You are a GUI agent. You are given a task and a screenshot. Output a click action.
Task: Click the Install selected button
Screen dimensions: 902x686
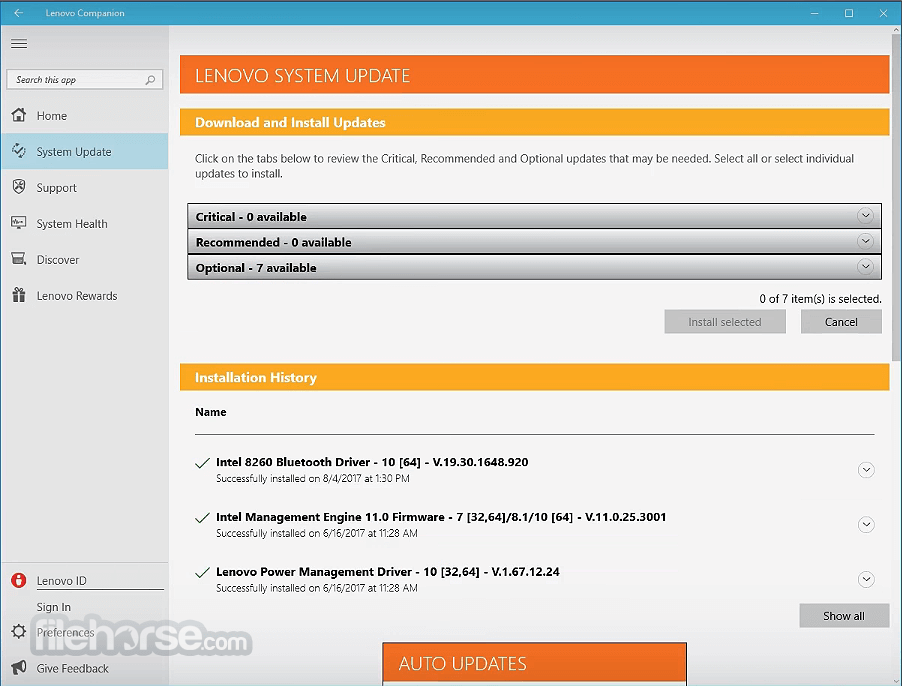click(x=725, y=322)
